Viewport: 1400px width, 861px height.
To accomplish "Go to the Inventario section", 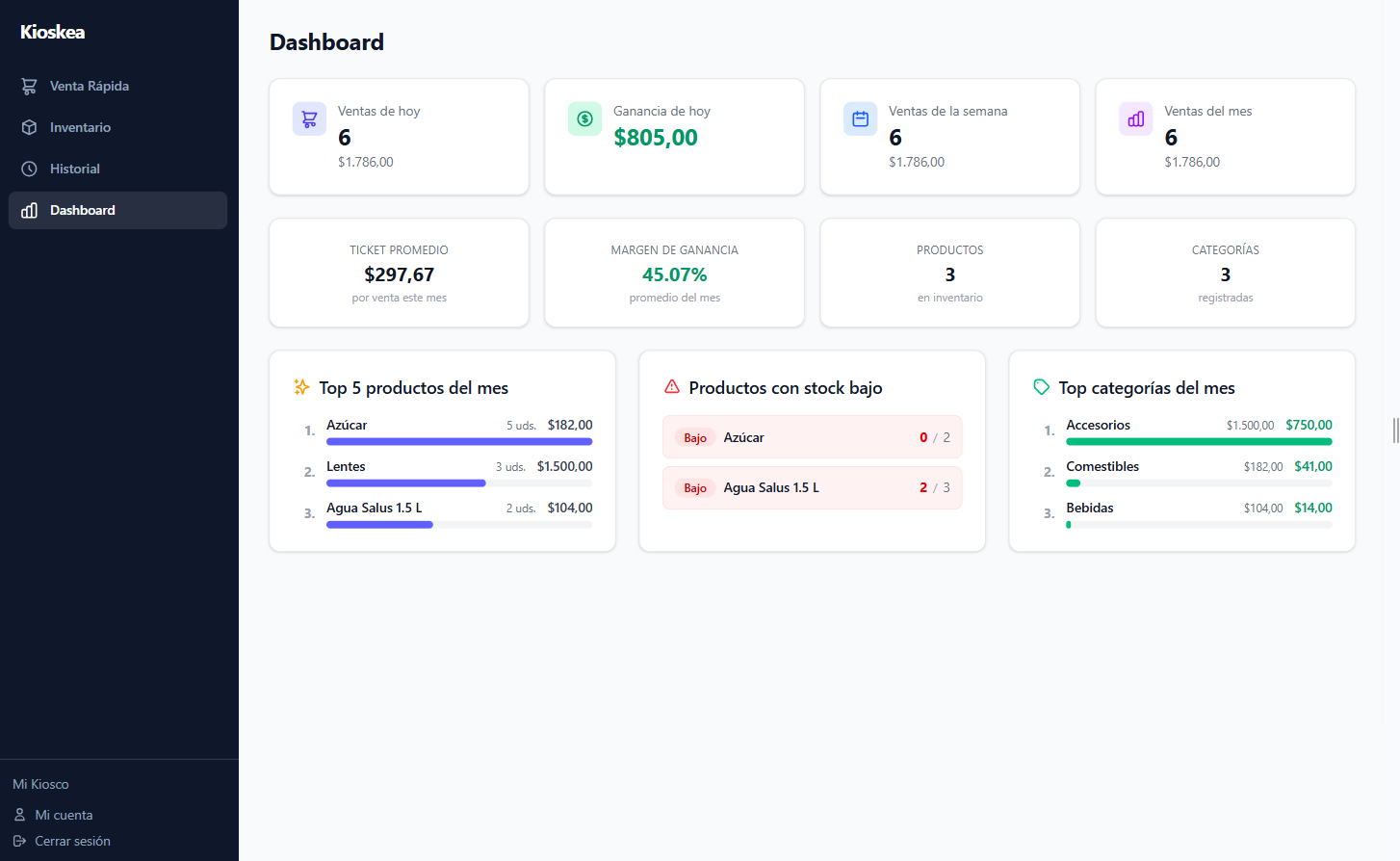I will click(x=80, y=127).
